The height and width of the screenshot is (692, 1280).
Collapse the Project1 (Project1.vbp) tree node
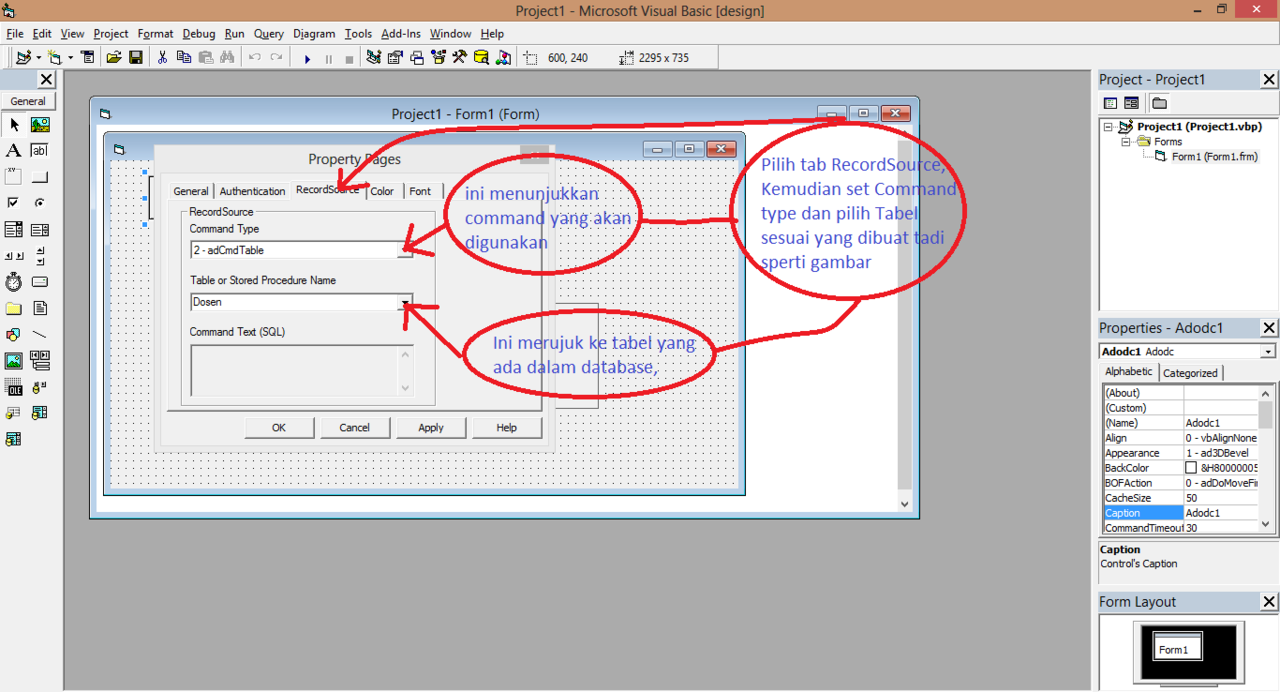[x=1109, y=127]
